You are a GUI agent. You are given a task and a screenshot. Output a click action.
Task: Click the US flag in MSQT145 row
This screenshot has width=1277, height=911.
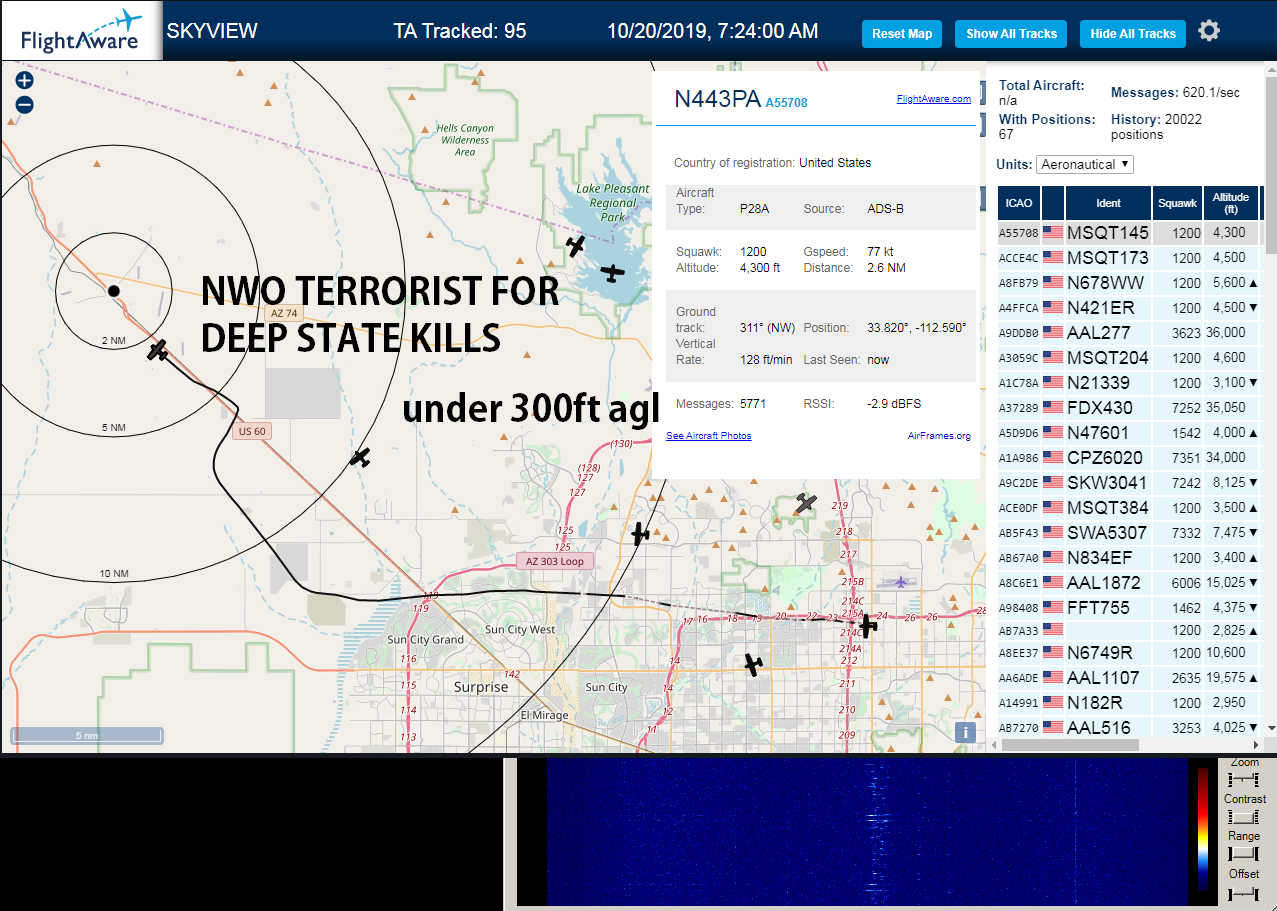[x=1052, y=233]
